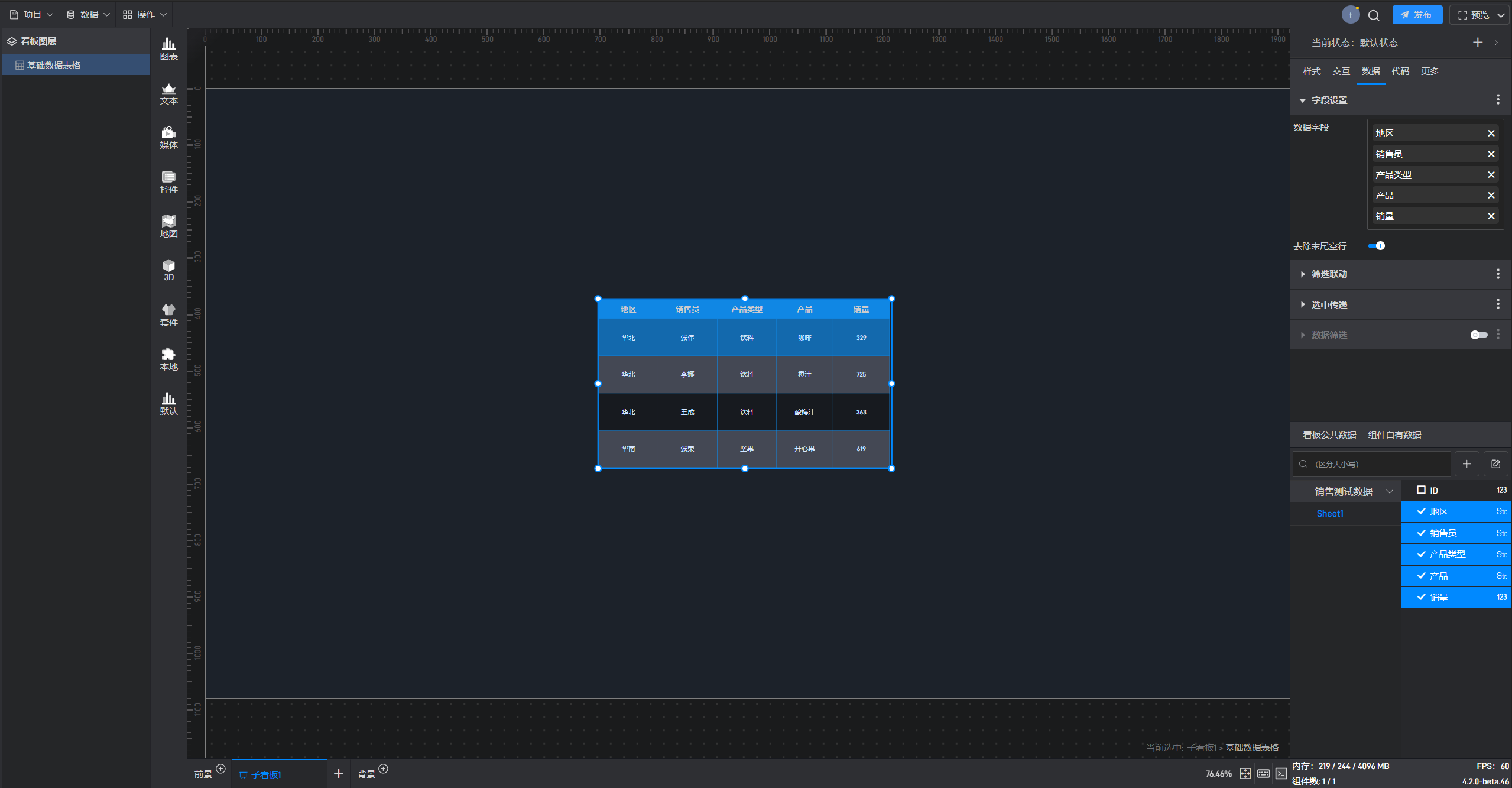This screenshot has height=788, width=1512.
Task: Open the 套件 kit components panel
Action: [x=168, y=314]
